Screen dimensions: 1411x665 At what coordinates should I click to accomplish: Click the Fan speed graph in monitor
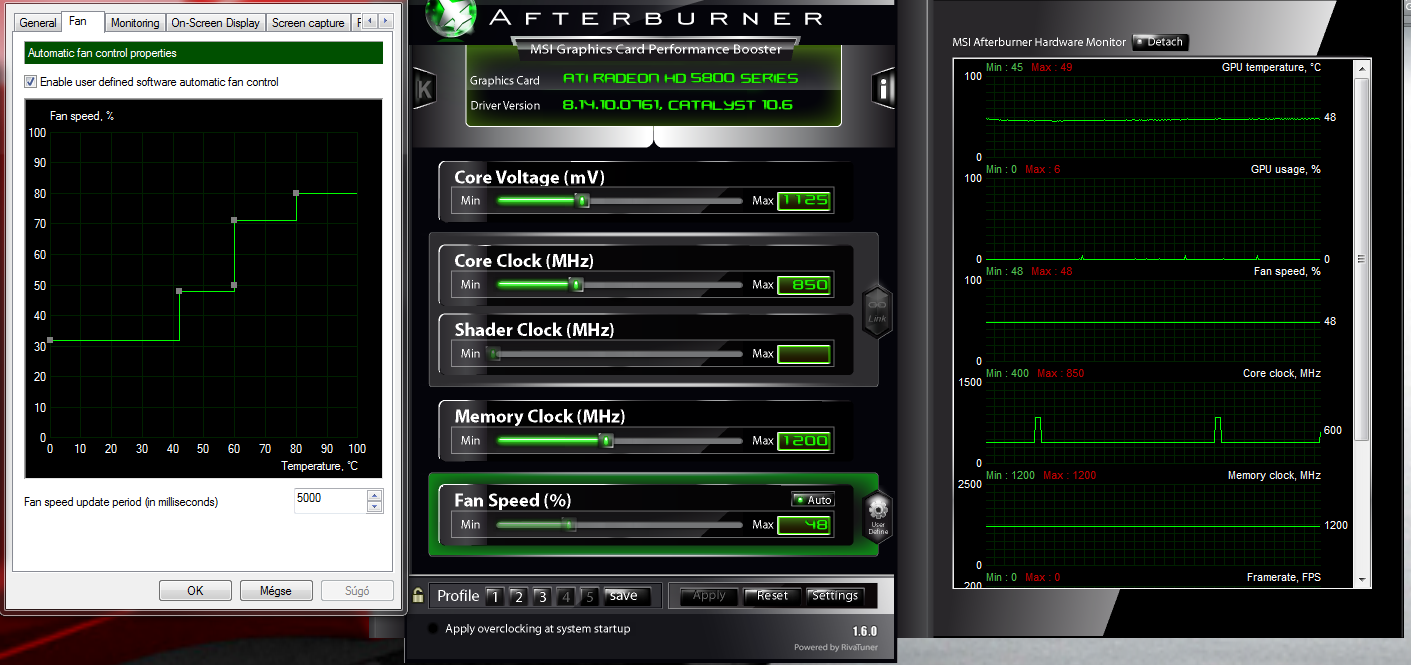(x=1152, y=321)
